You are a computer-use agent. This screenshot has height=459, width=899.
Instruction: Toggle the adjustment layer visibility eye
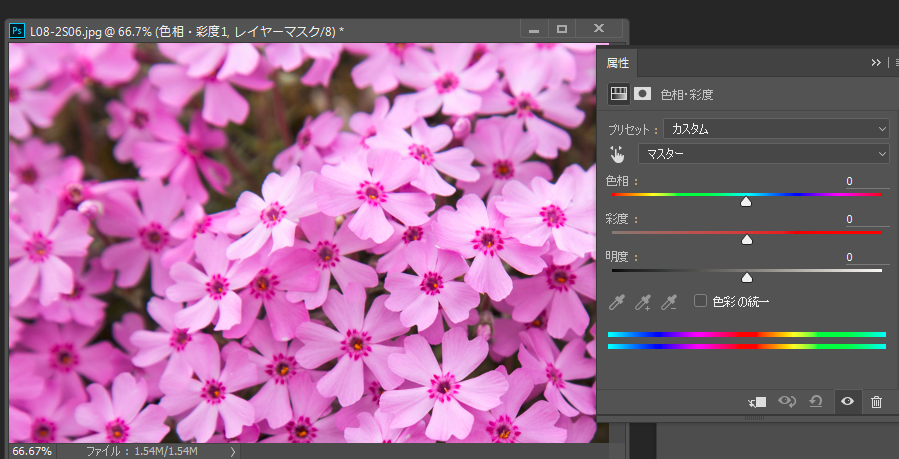pyautogui.click(x=847, y=402)
